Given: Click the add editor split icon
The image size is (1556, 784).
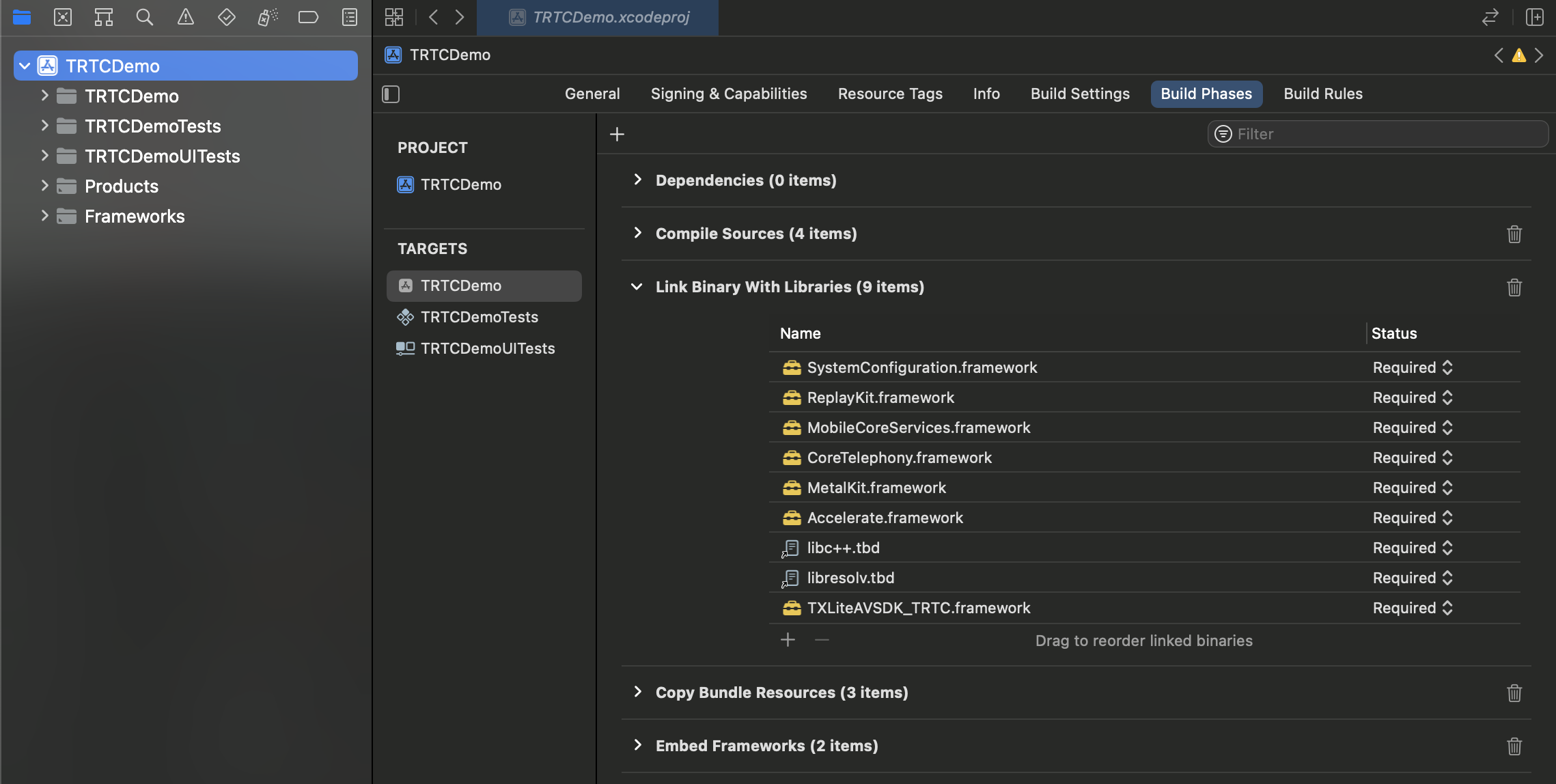Looking at the screenshot, I should (1534, 17).
